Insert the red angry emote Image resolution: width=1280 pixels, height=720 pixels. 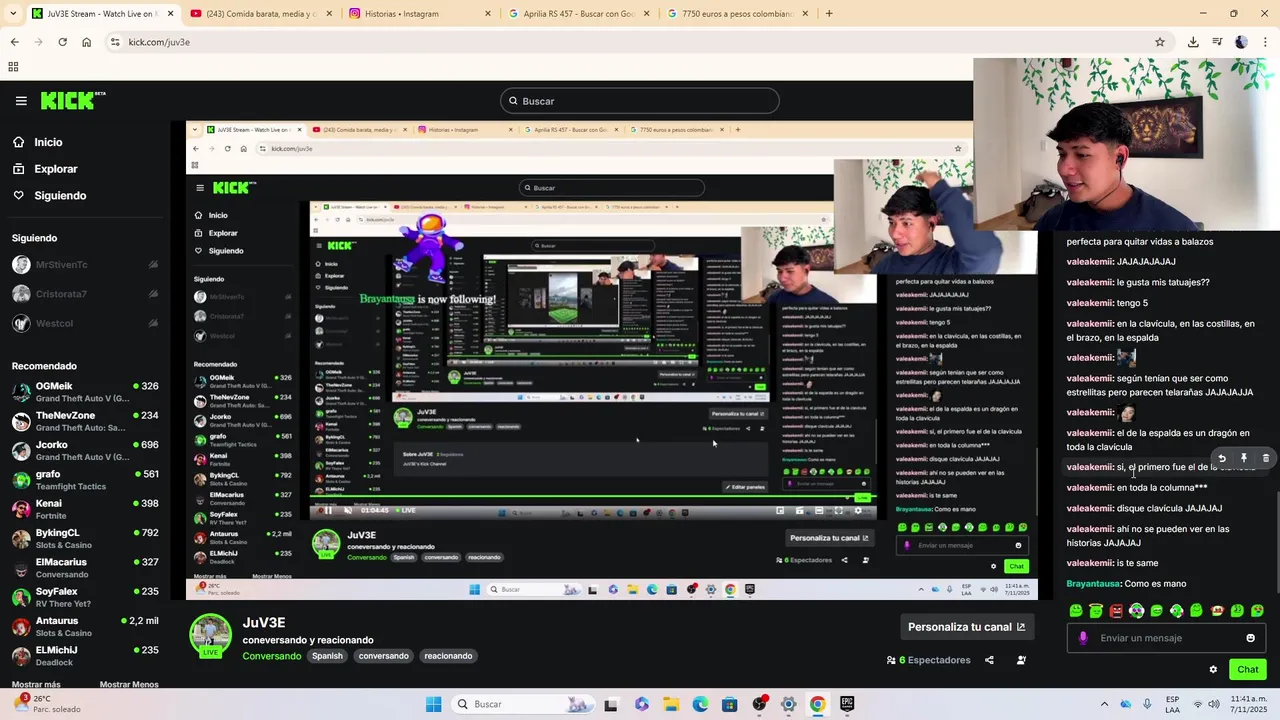coord(1116,610)
